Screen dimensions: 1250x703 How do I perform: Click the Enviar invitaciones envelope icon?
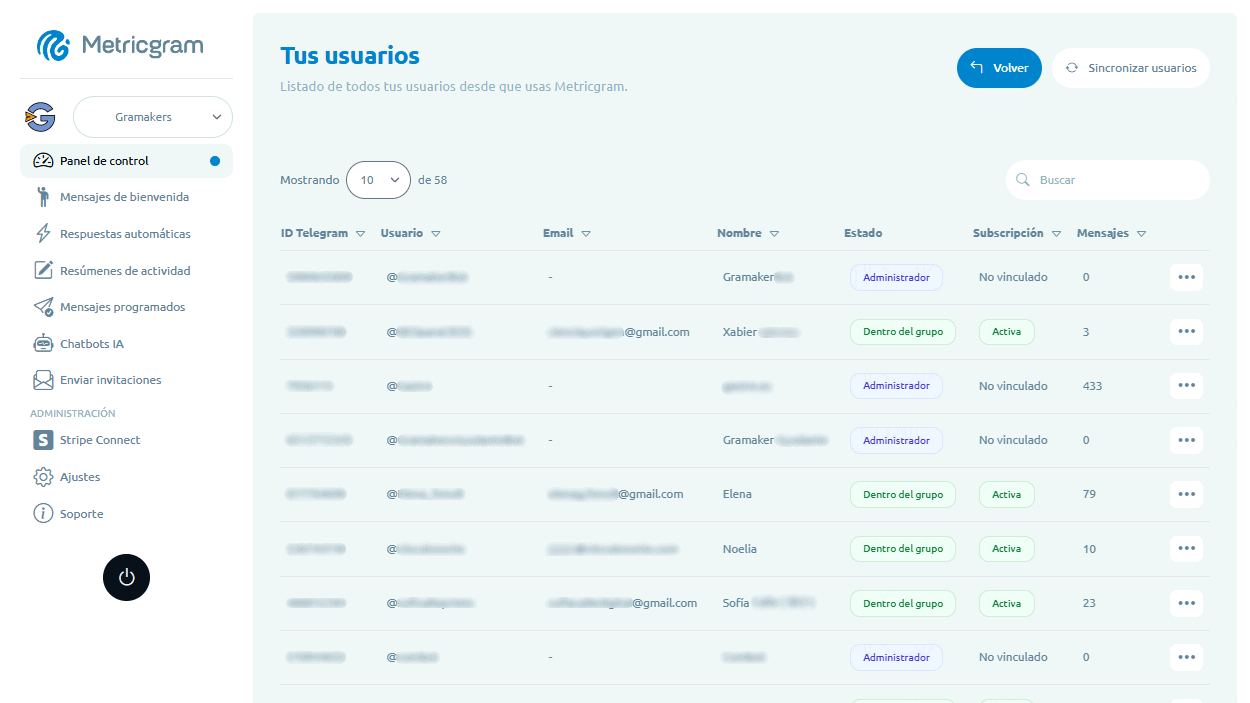(43, 380)
